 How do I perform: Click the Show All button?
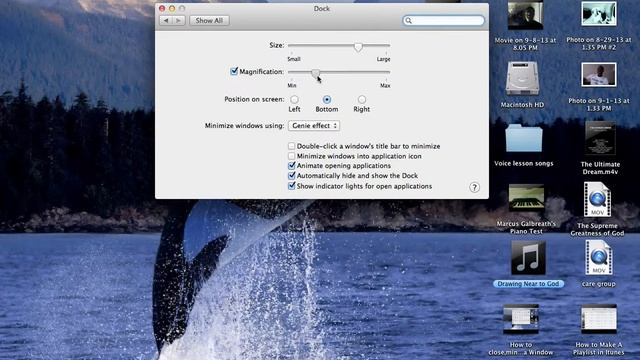209,20
